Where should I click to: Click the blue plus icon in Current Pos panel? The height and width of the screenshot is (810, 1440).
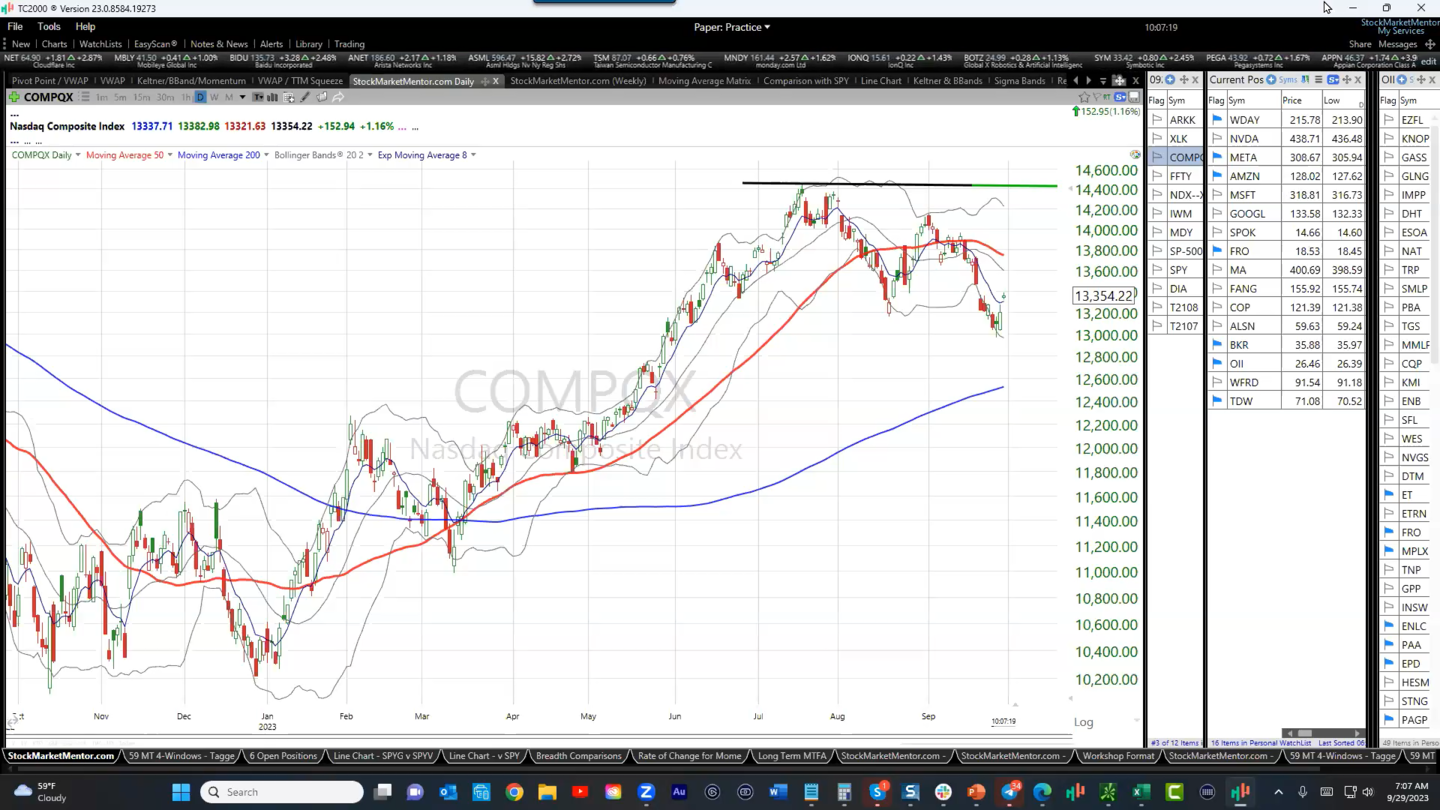[1271, 80]
